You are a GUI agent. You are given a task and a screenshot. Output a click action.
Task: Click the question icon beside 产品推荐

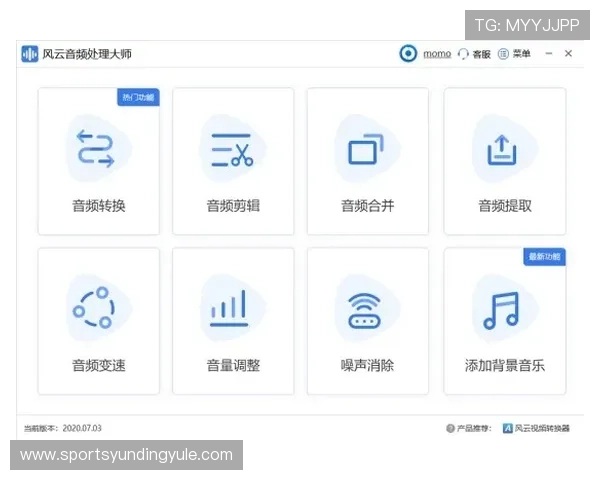click(450, 428)
